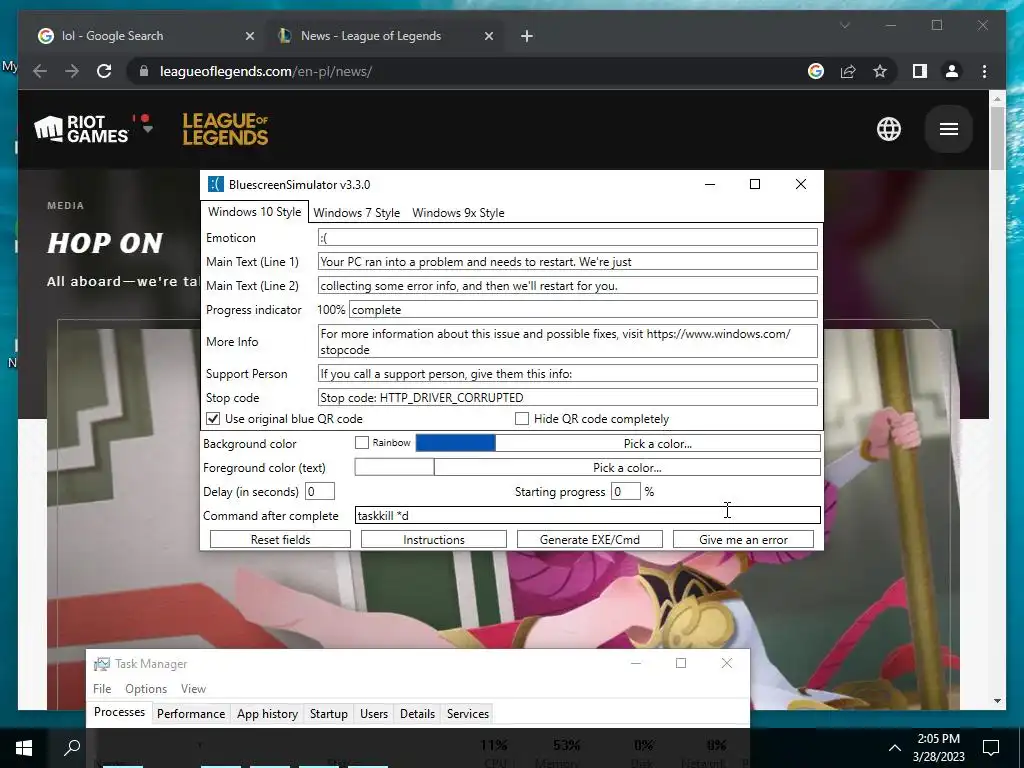
Task: Click the Reset fields button
Action: click(280, 539)
